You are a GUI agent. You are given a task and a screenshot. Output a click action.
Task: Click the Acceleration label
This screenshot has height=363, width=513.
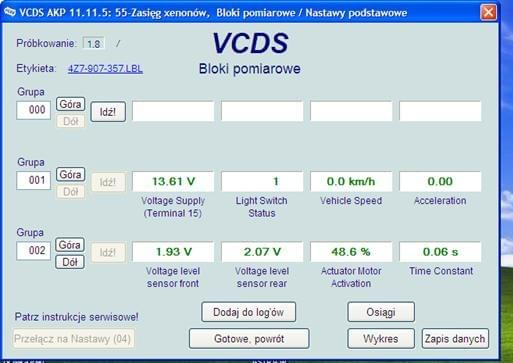440,201
